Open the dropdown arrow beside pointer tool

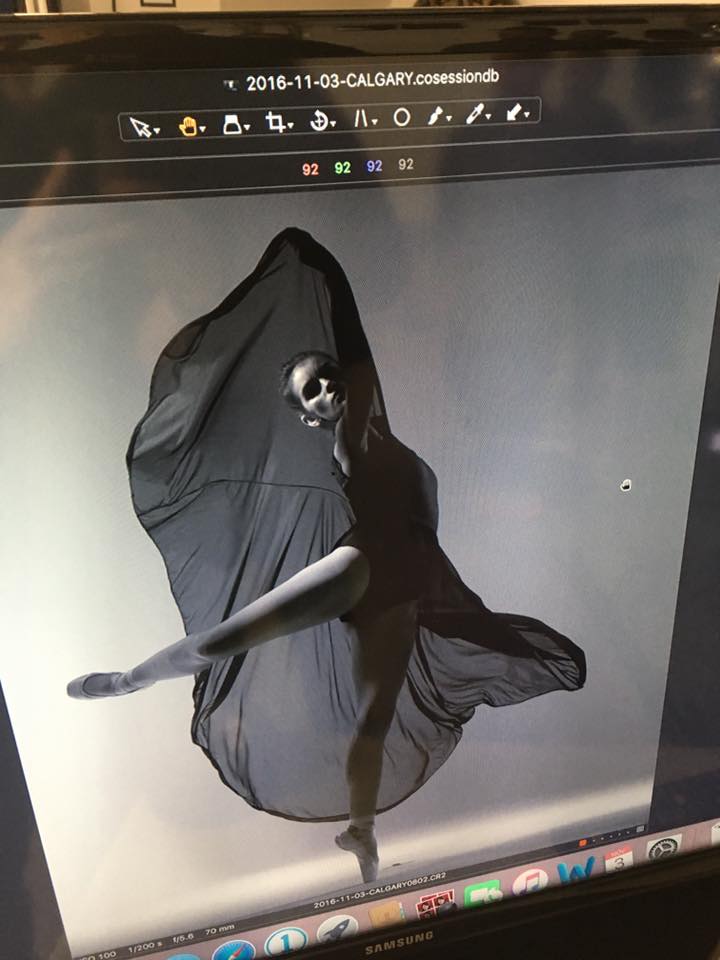click(157, 130)
